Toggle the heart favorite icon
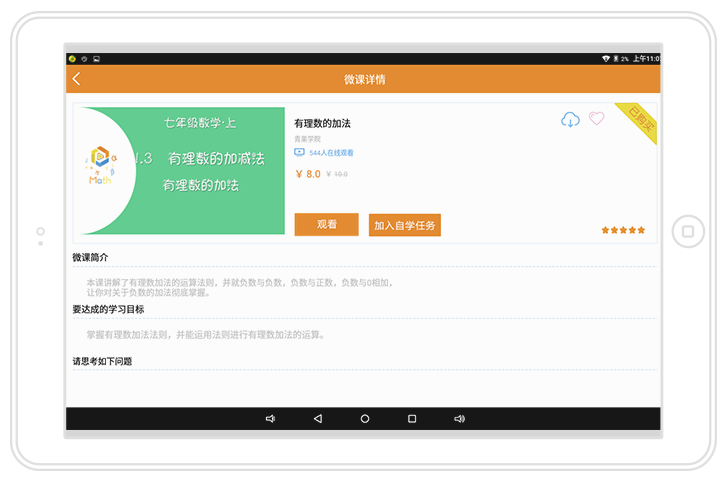 tap(596, 119)
